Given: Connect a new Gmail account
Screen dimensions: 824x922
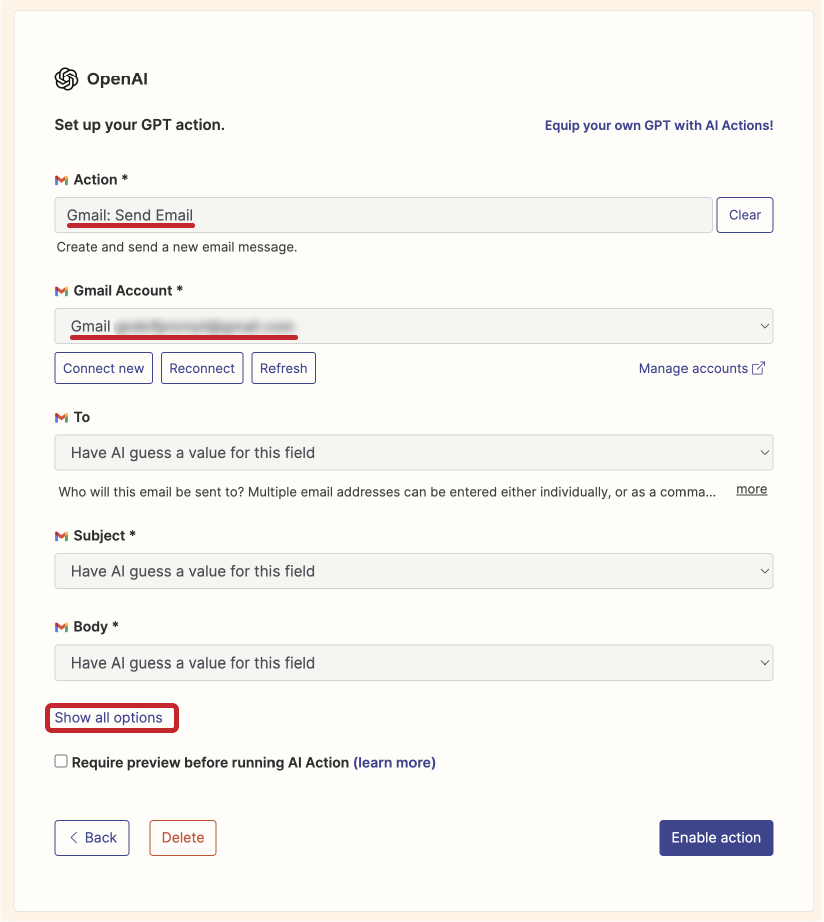Looking at the screenshot, I should coord(103,368).
